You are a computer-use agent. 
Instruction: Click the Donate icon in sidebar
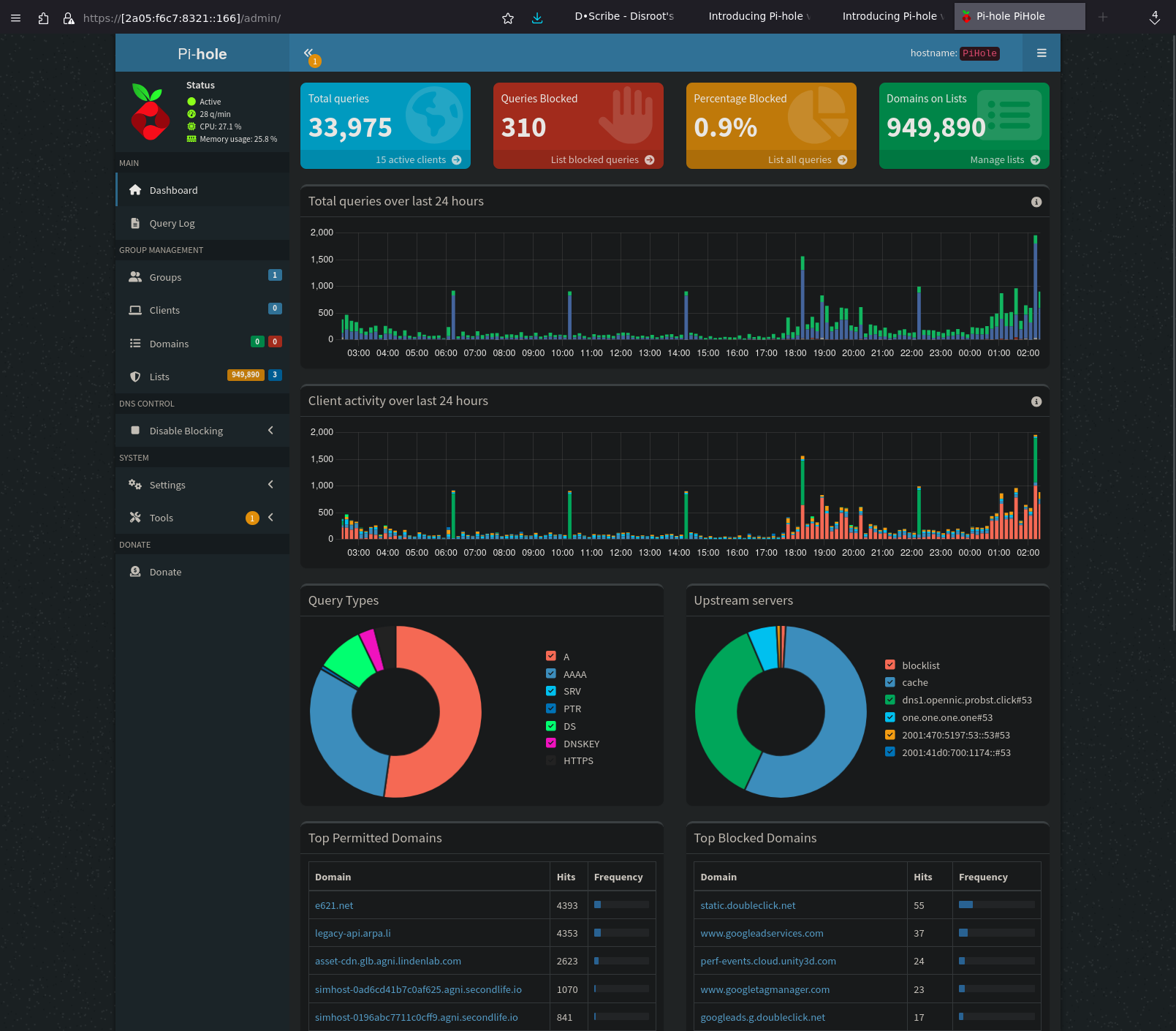[135, 572]
